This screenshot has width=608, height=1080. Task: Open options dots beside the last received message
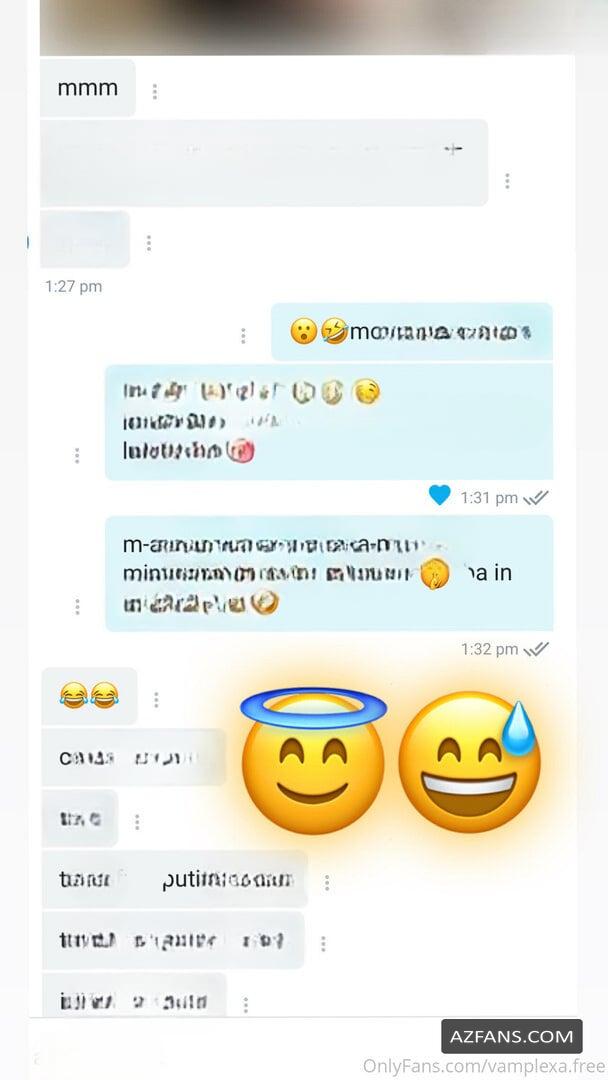point(245,1004)
